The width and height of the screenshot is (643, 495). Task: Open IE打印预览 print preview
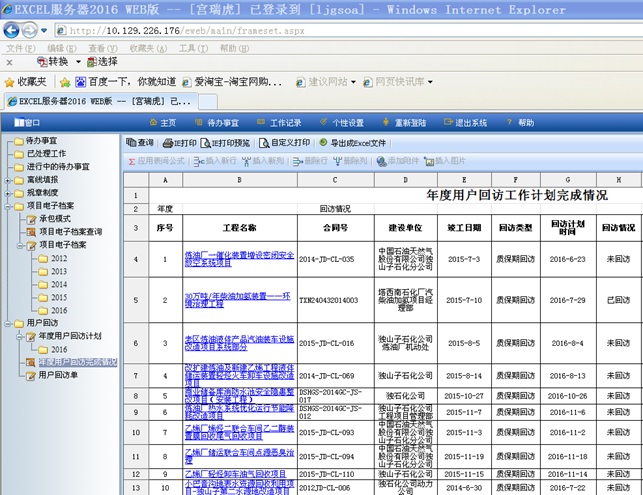229,143
